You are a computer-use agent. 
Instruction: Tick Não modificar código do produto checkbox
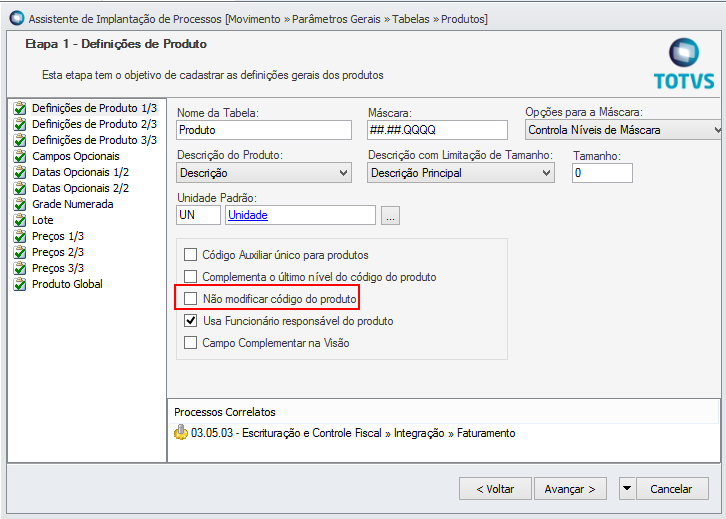click(190, 299)
